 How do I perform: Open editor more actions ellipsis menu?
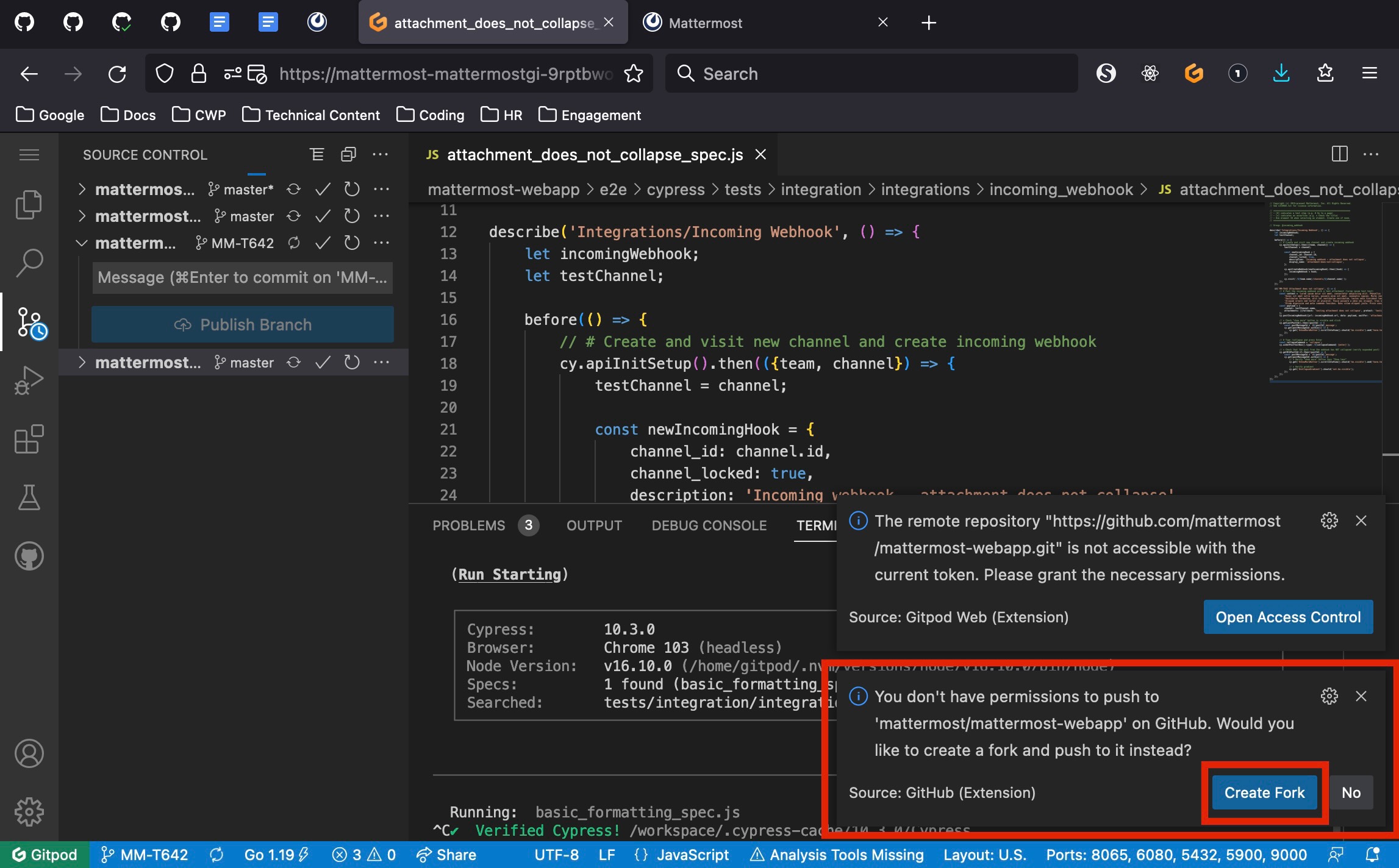click(x=1371, y=154)
